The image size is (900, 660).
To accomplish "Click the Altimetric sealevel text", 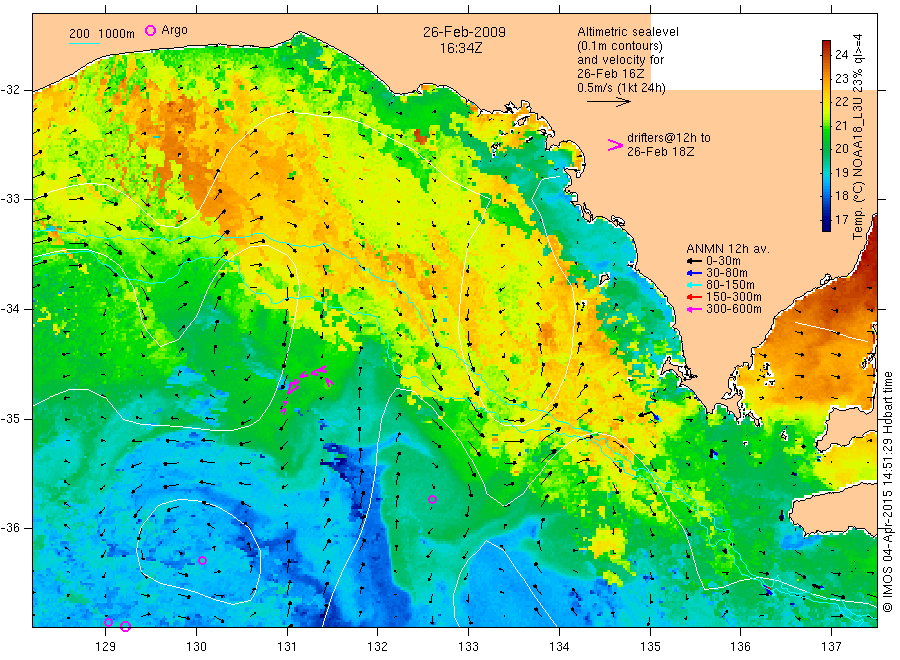I will point(627,32).
